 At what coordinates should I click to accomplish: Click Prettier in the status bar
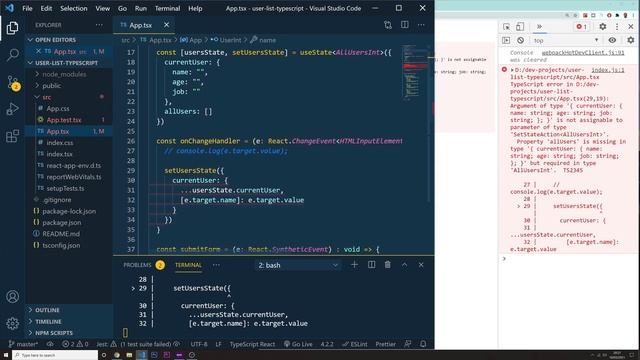pyautogui.click(x=385, y=344)
